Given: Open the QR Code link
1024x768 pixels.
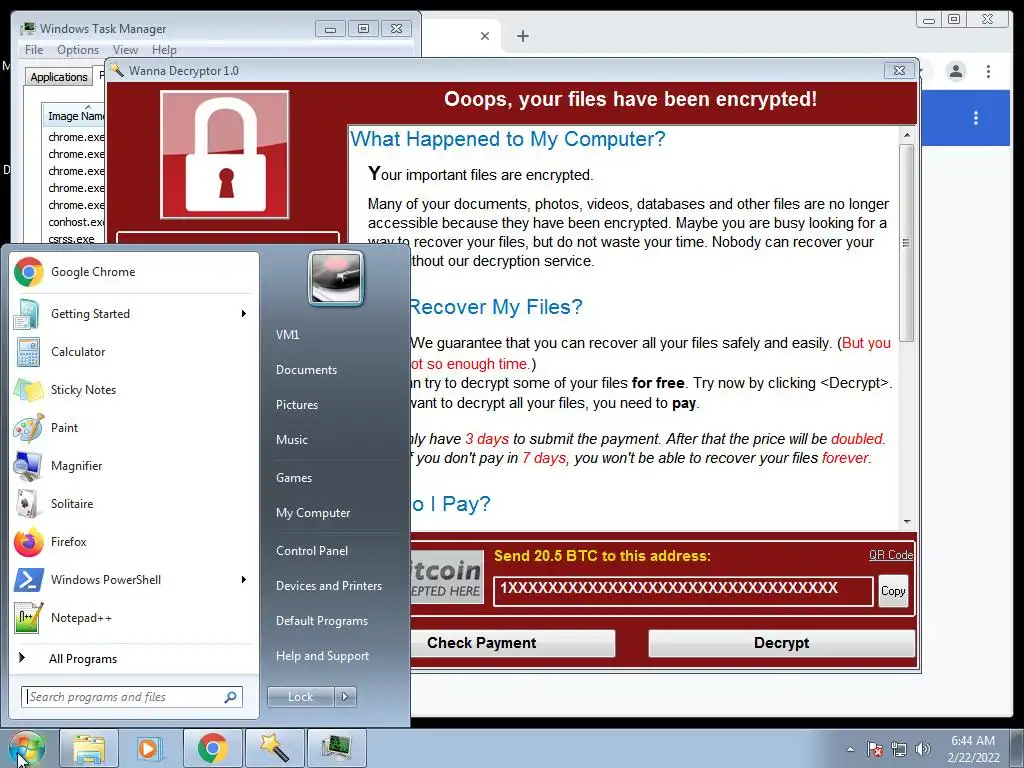Looking at the screenshot, I should pos(891,554).
